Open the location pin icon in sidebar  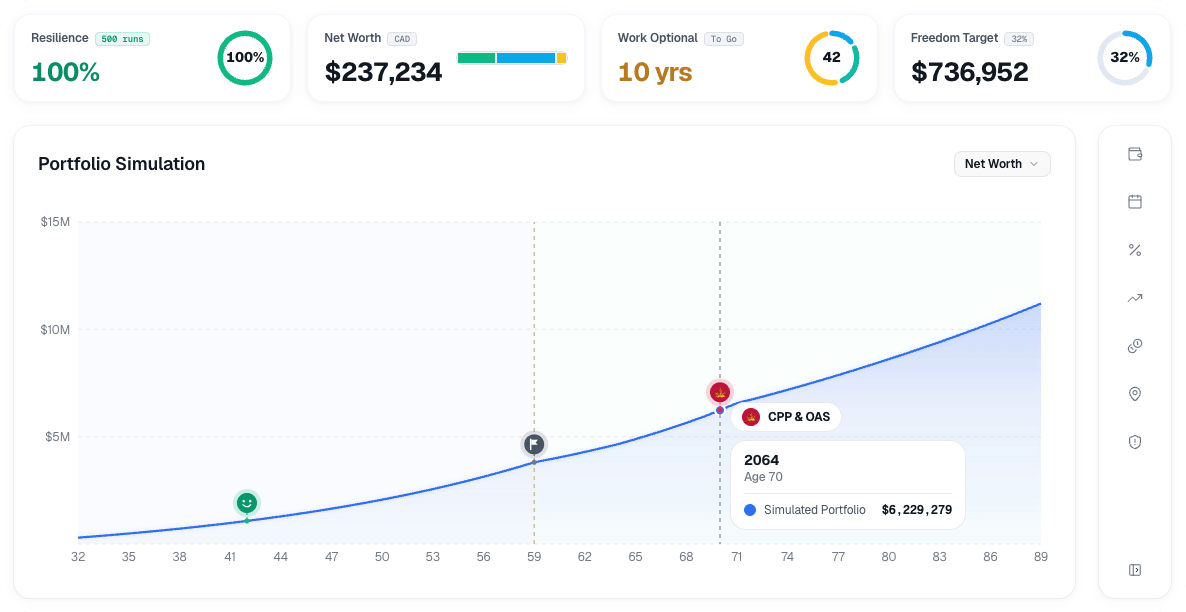1135,394
